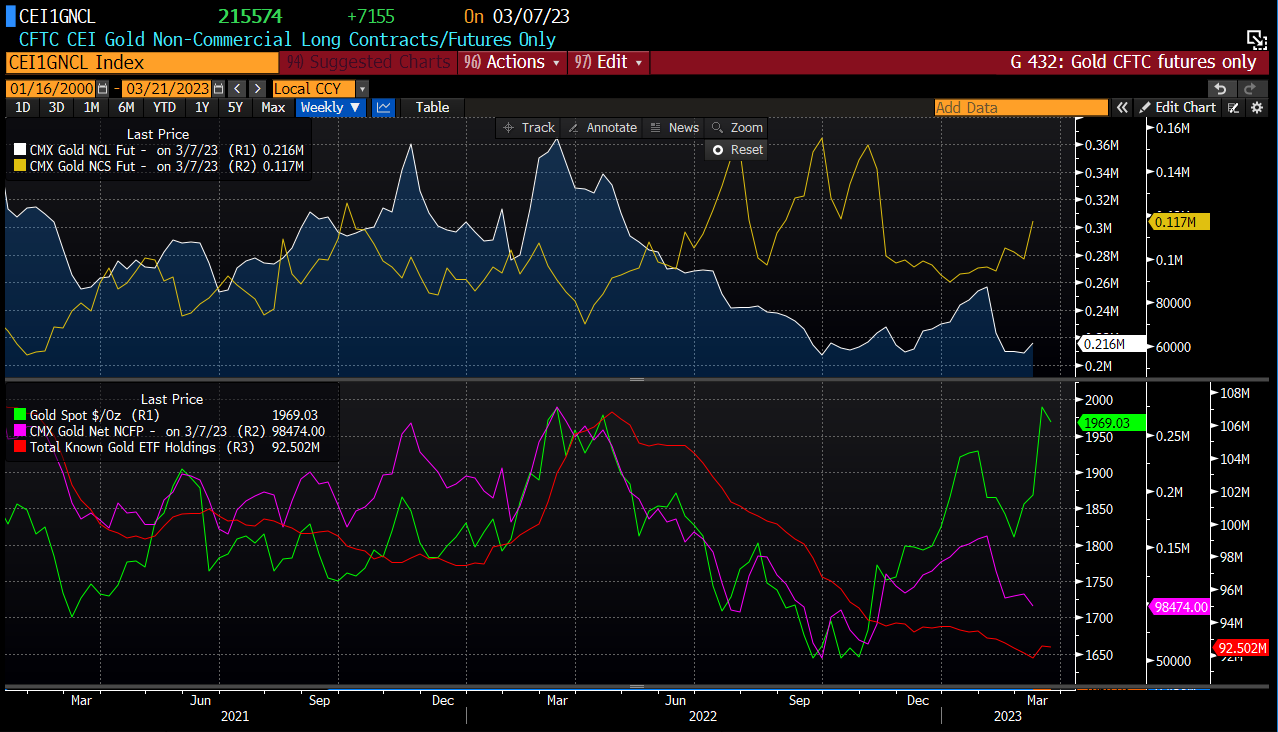The image size is (1278, 732).
Task: Click the green Gold Spot legend swatch
Action: 19,415
